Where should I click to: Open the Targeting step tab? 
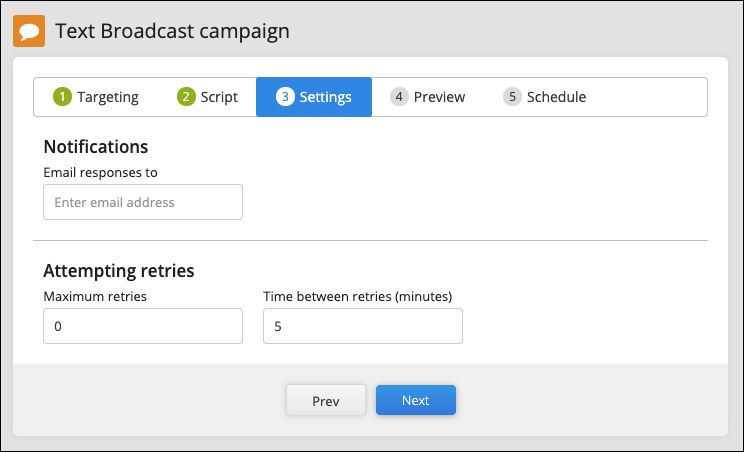tap(96, 97)
